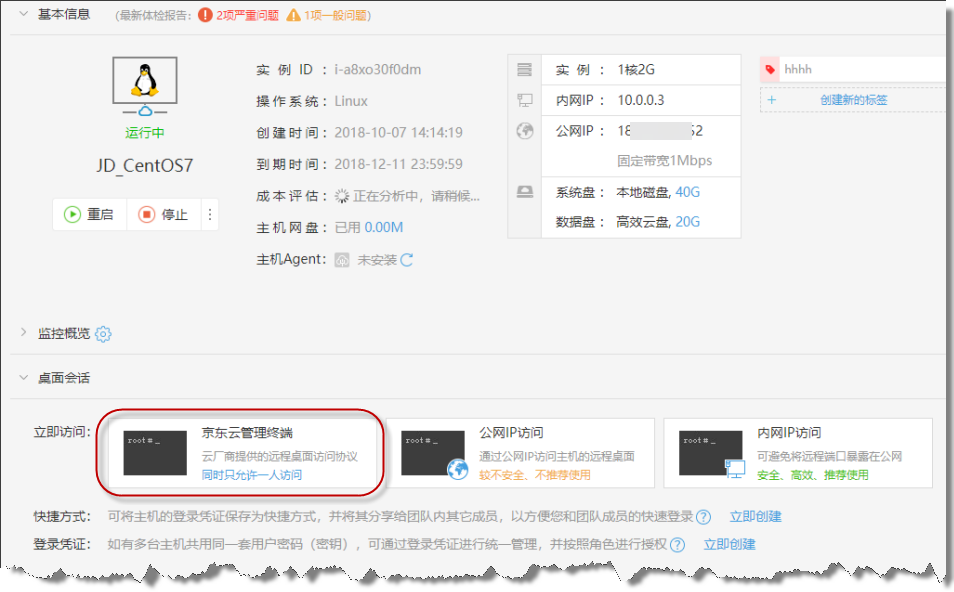
Task: Expand the 监控概览 section chevron
Action: point(24,332)
